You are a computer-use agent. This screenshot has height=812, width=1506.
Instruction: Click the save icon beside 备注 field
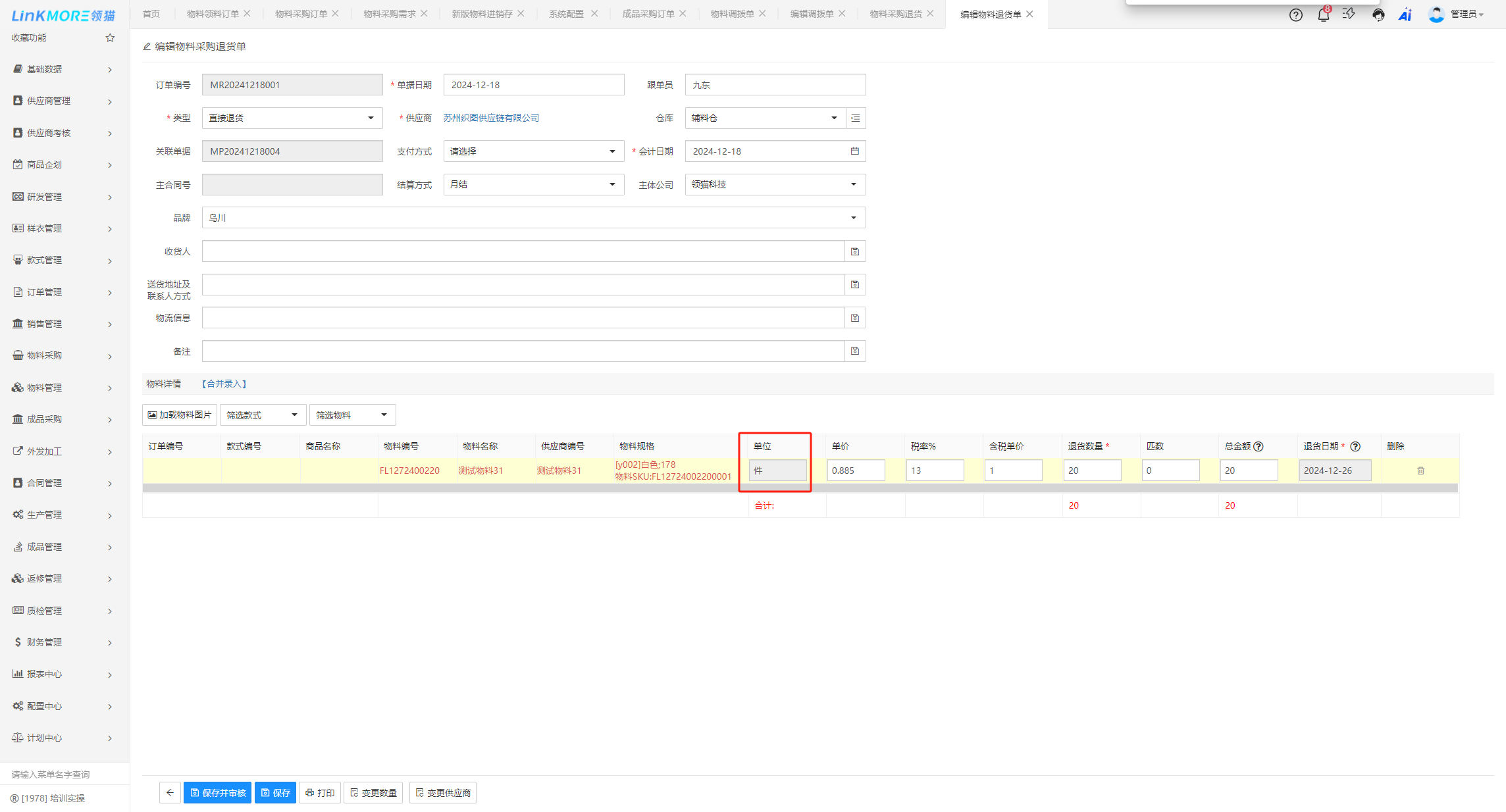click(854, 351)
